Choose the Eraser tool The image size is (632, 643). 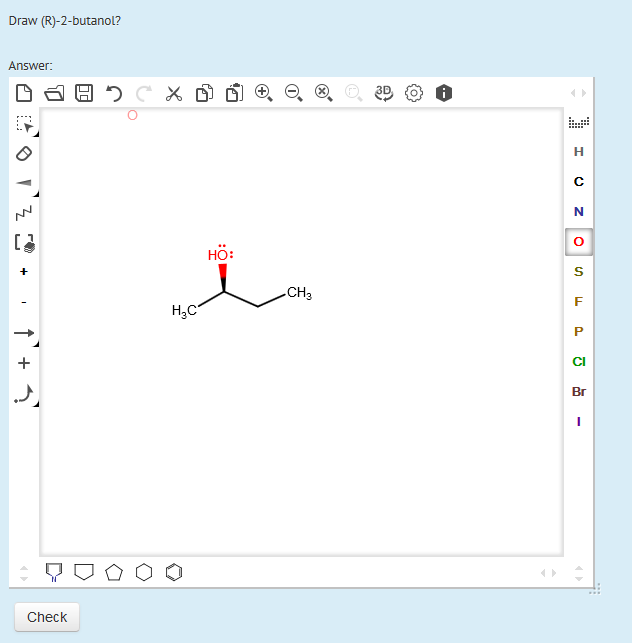(24, 154)
